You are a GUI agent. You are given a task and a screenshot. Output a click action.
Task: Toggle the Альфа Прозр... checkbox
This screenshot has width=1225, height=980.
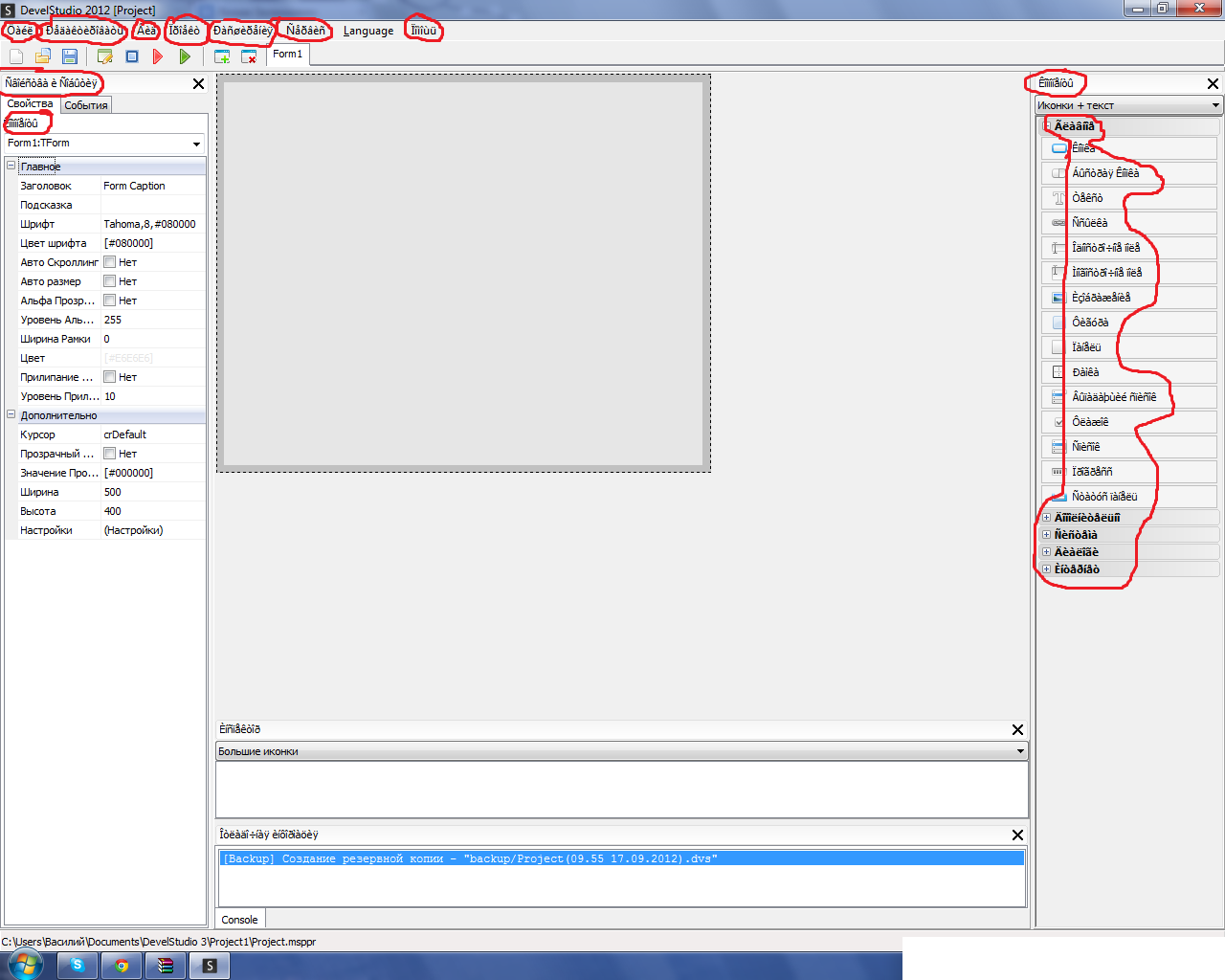110,301
